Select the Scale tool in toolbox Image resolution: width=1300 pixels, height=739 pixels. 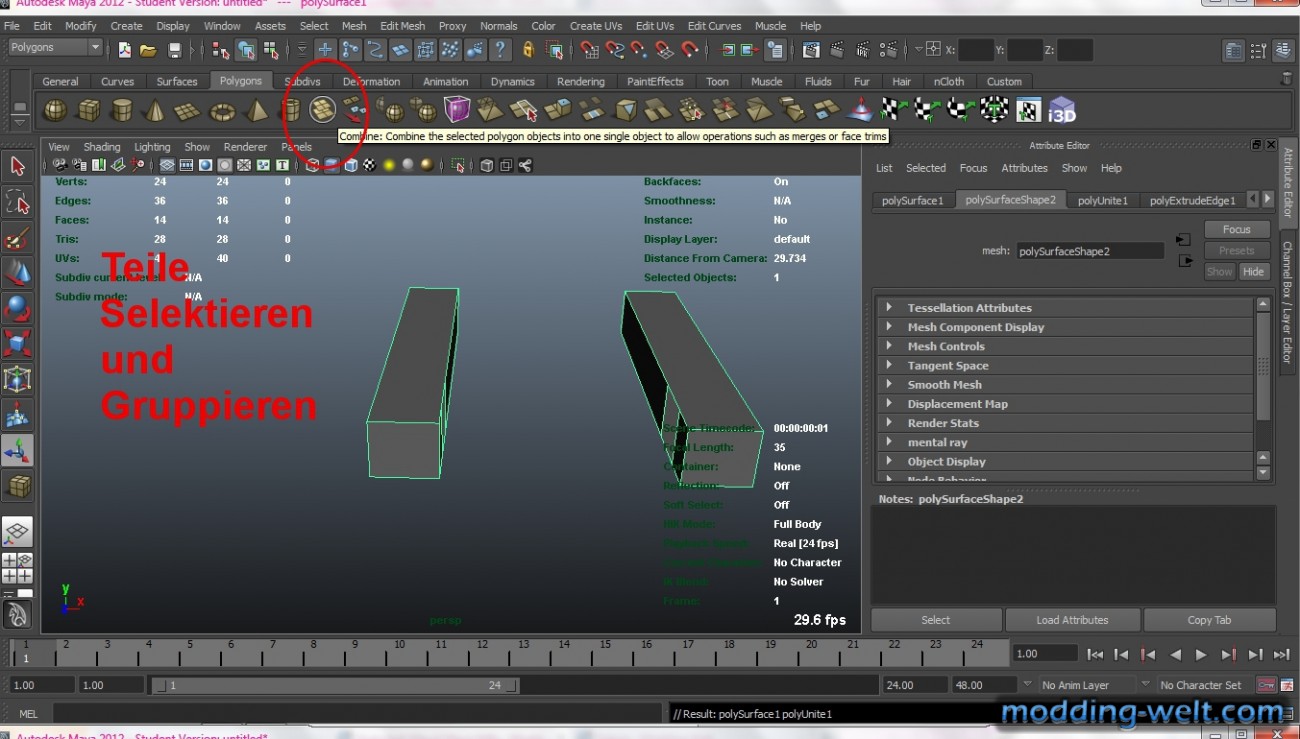coord(17,343)
